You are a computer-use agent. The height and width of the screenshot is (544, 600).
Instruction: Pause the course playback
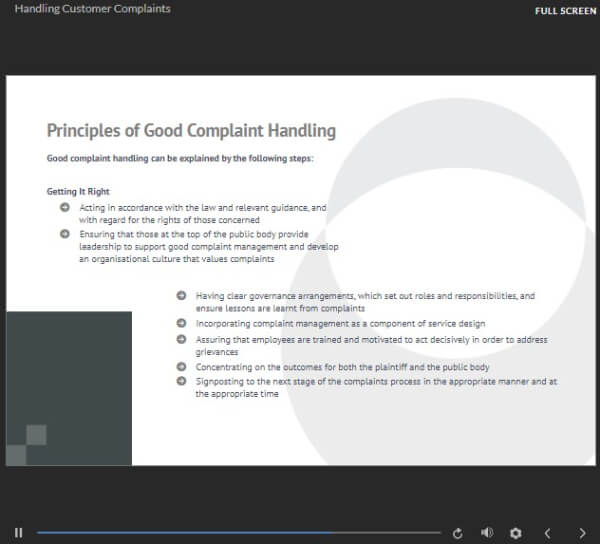tap(18, 533)
